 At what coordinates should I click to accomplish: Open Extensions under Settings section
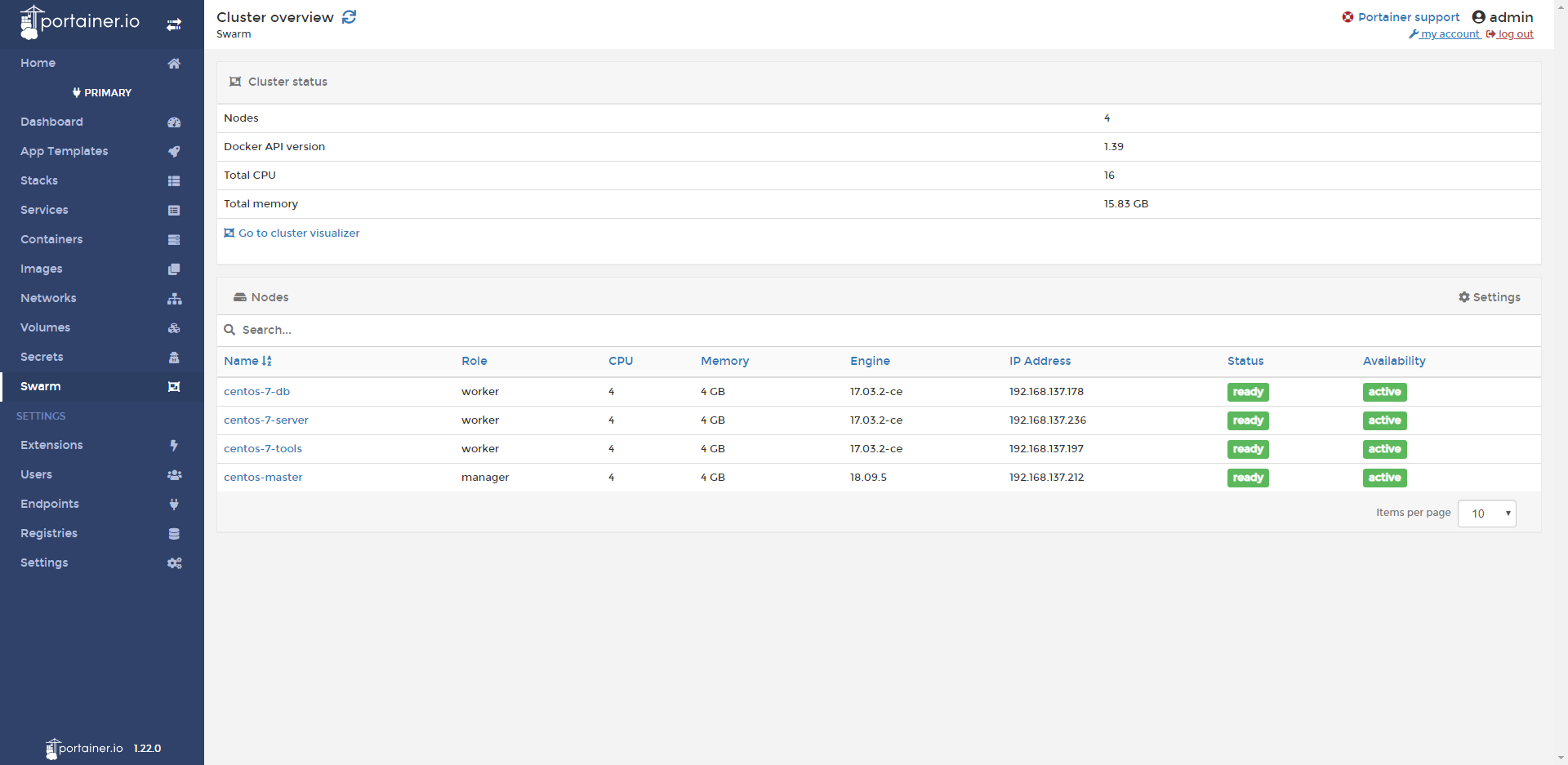[51, 445]
